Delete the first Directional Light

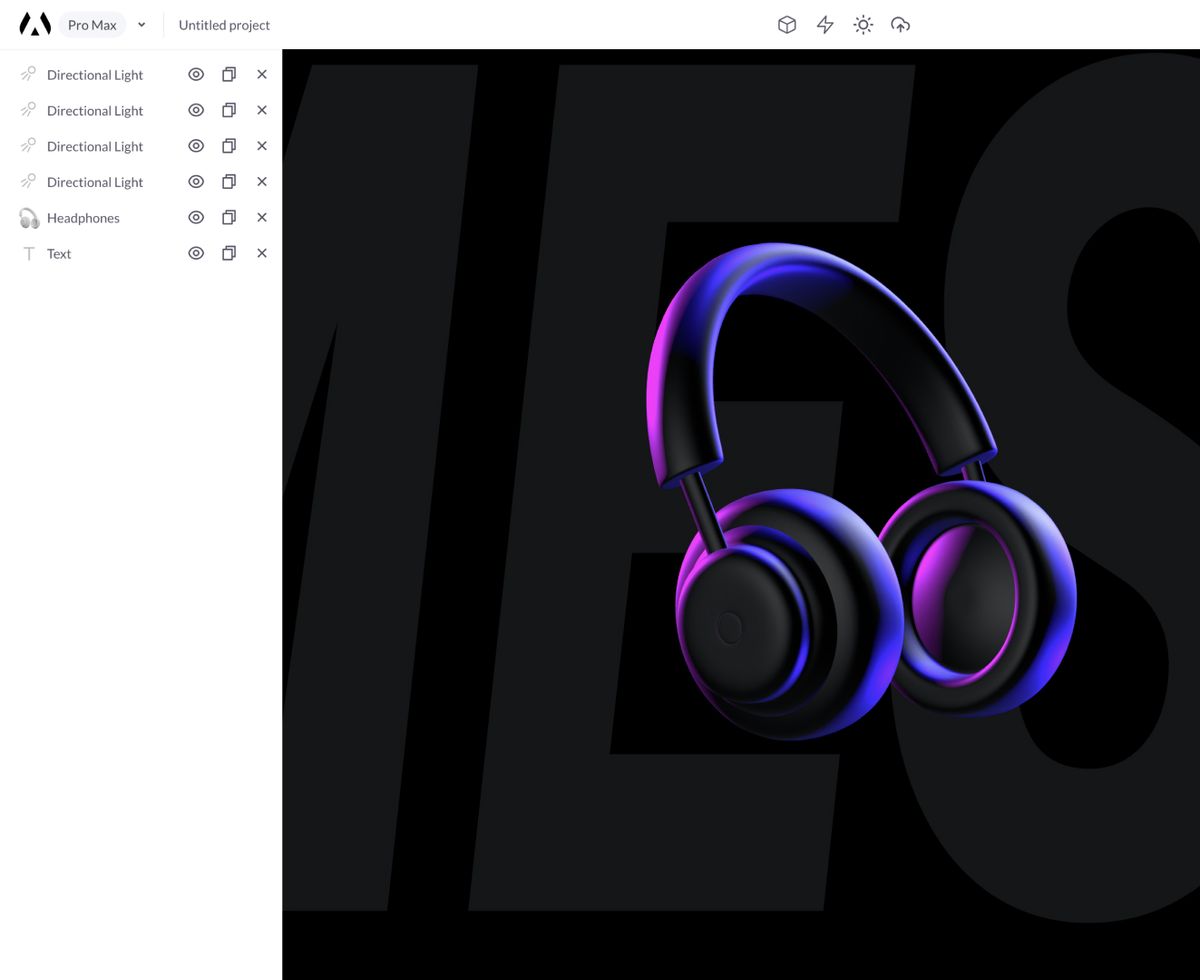(262, 74)
